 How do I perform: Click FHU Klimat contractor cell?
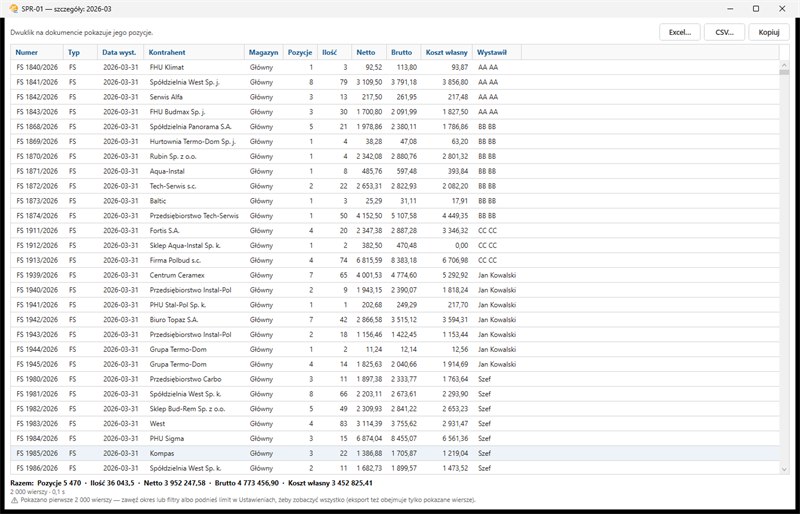tap(167, 67)
